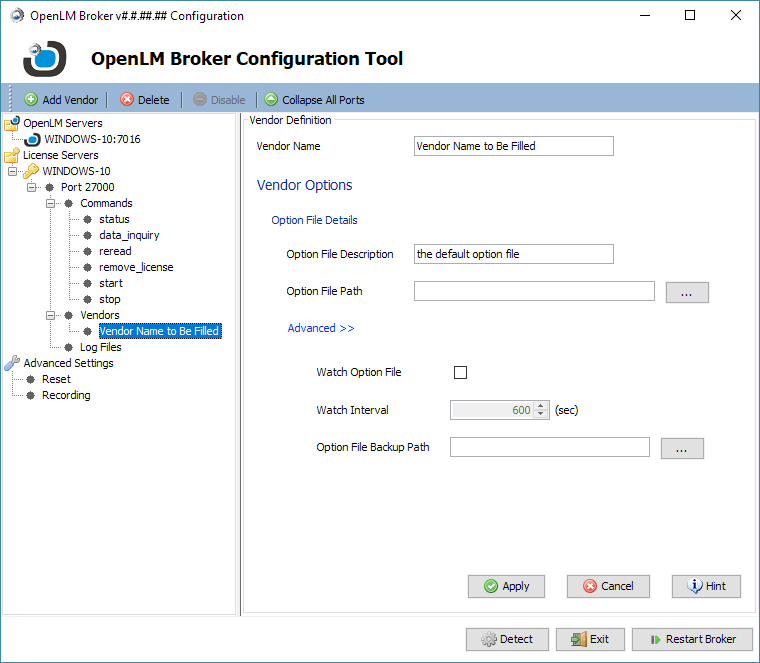Viewport: 760px width, 663px height.
Task: Enable the Watch Option File checkbox
Action: [x=461, y=373]
